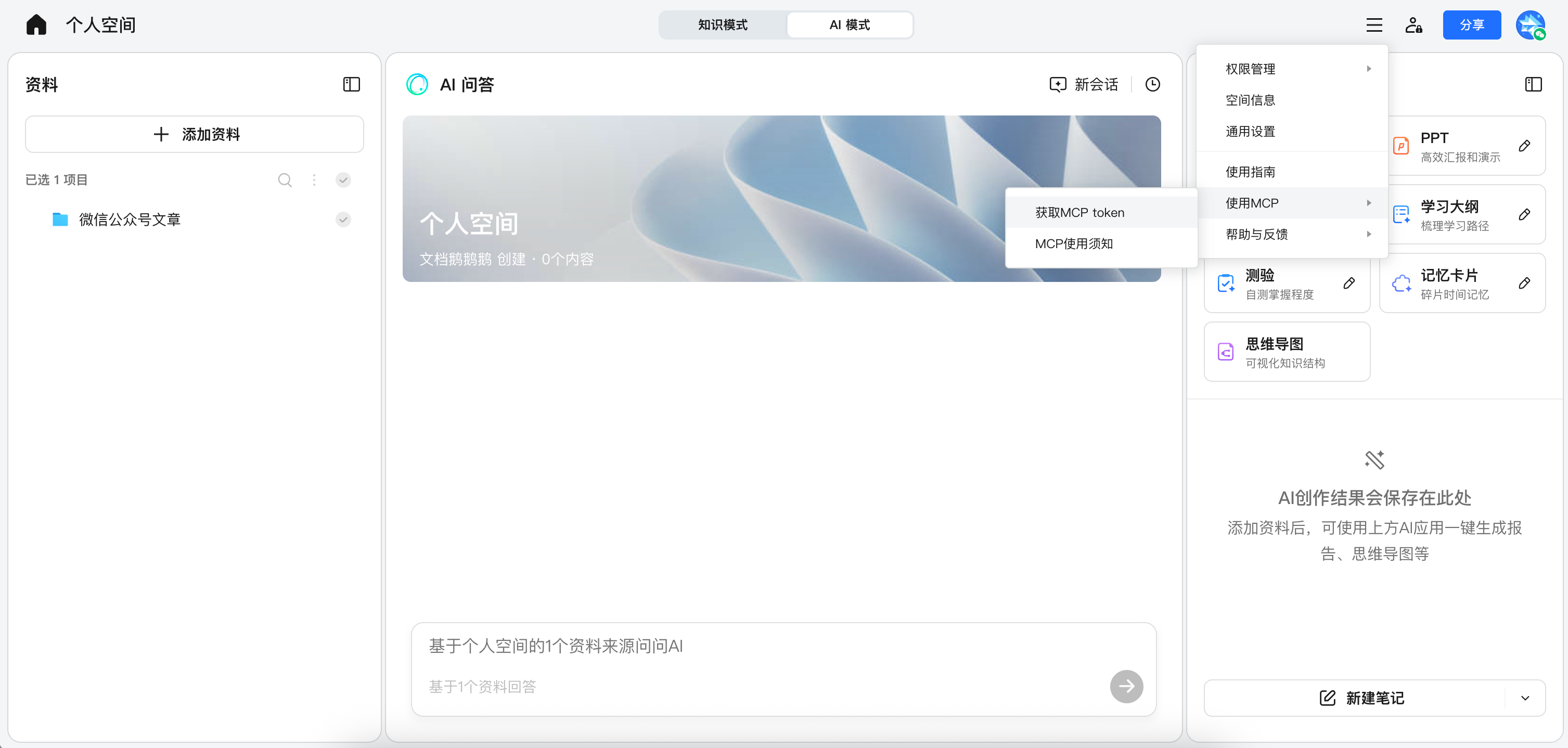Uncheck the 微信公众号文章 folder checkbox
This screenshot has width=1568, height=748.
(x=343, y=220)
